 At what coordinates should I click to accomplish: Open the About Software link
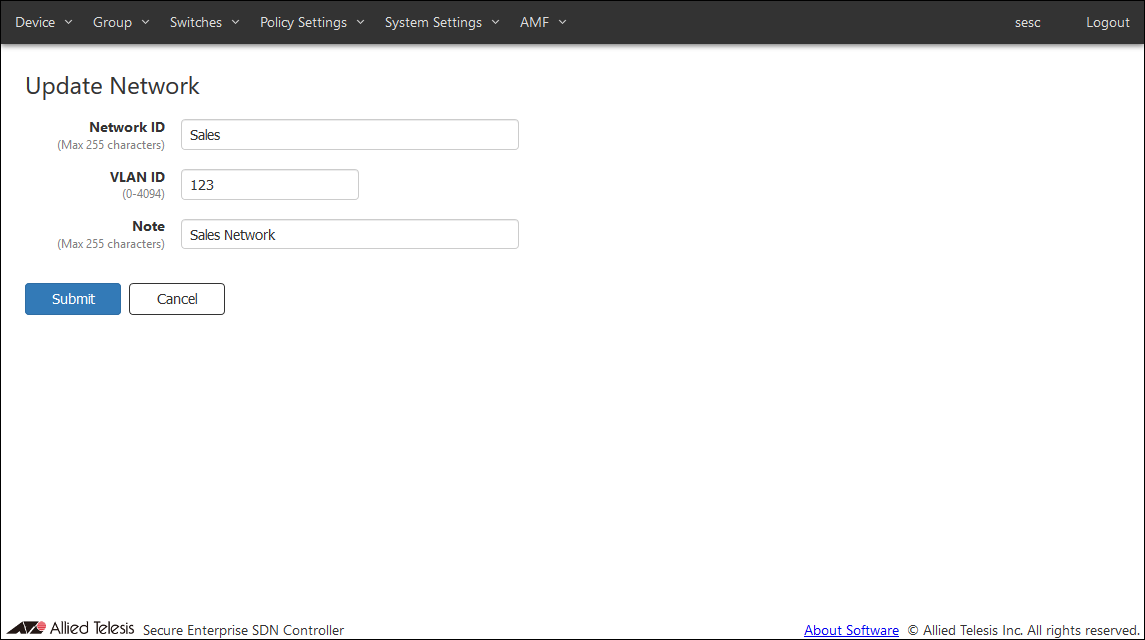click(x=851, y=630)
